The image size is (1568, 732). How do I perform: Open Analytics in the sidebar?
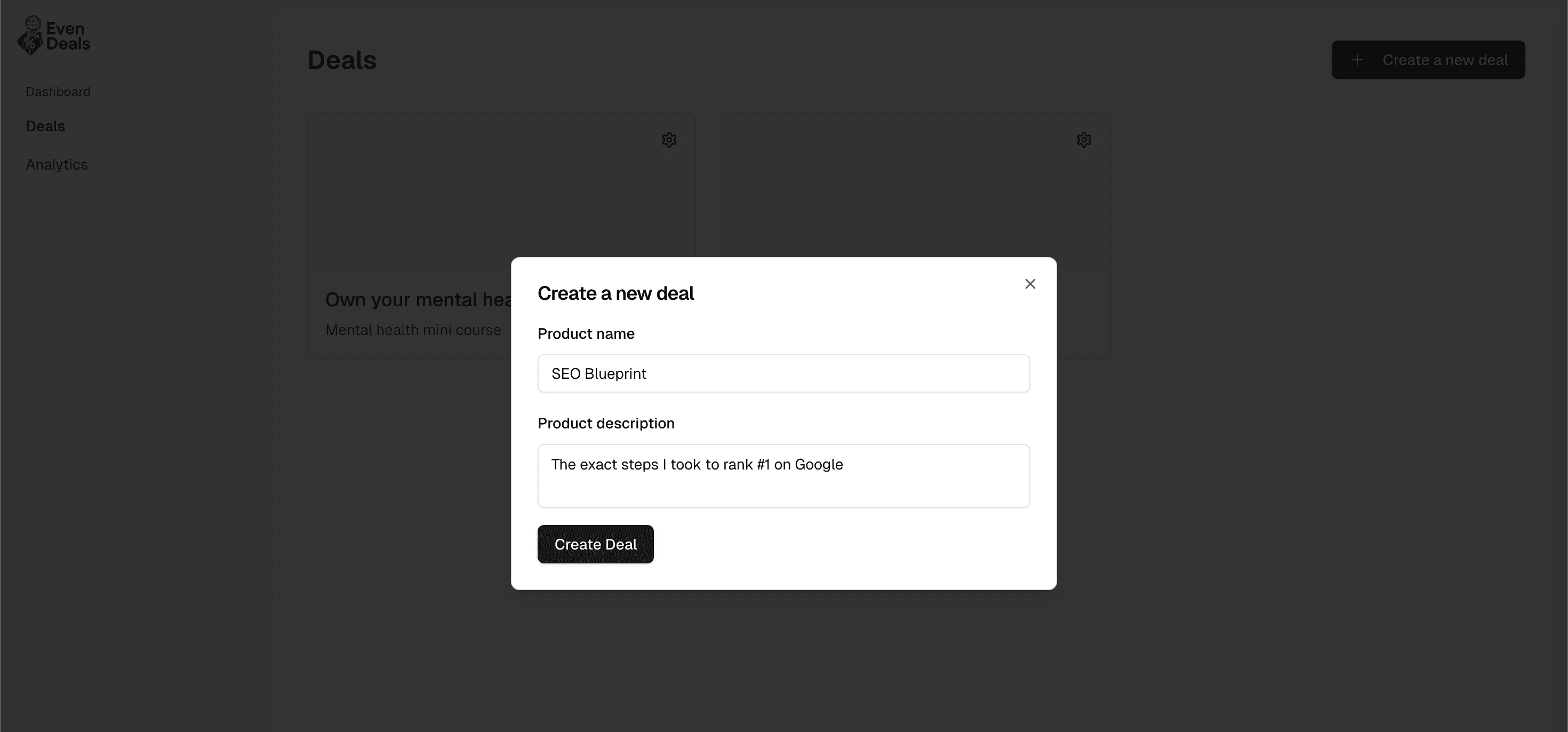pos(57,164)
